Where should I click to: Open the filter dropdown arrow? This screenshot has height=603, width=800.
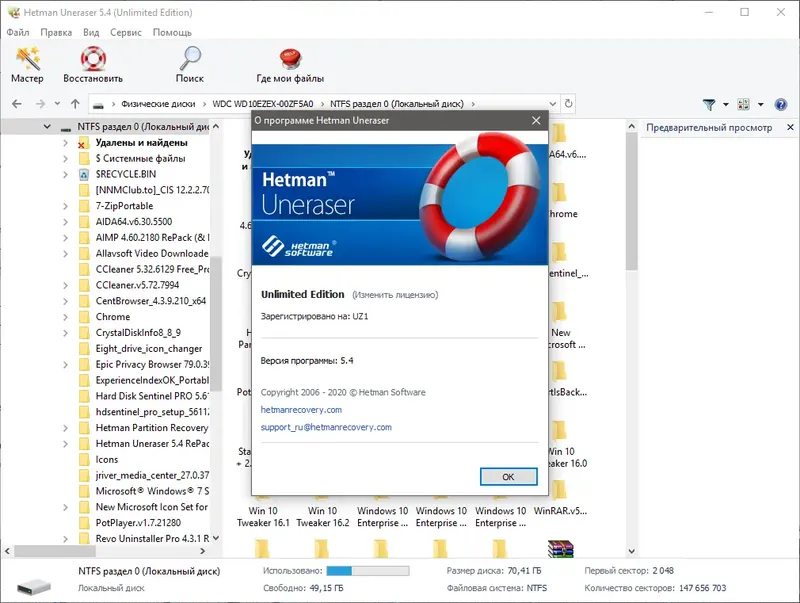(x=727, y=103)
